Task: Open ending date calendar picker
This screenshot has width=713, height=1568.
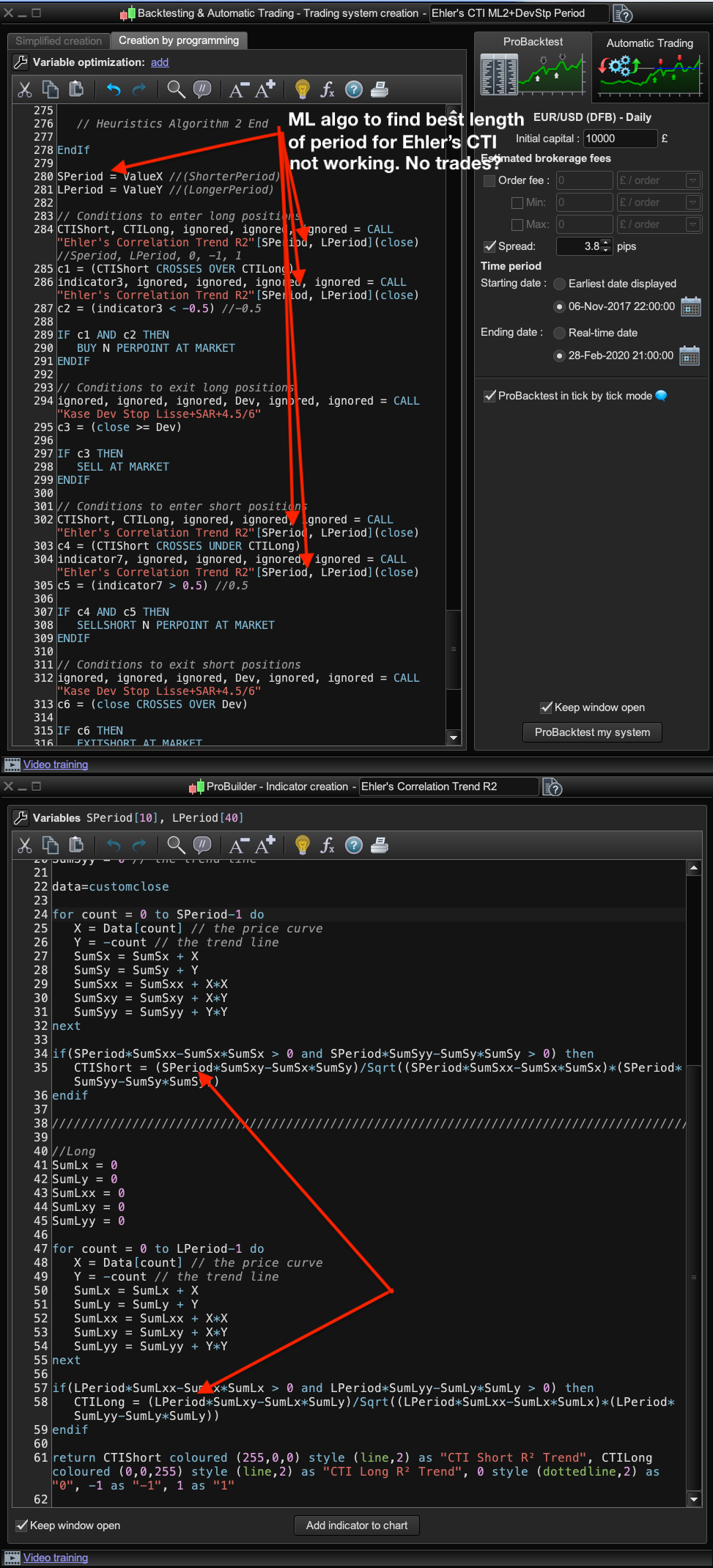Action: [690, 356]
